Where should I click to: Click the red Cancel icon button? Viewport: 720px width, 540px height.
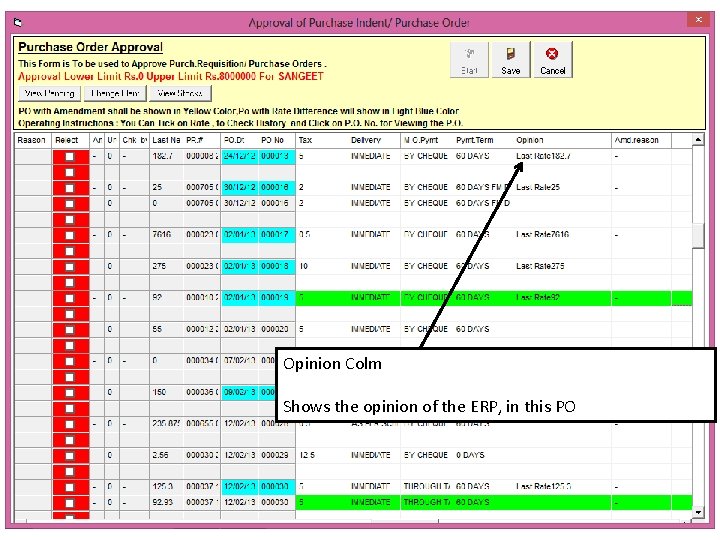552,60
